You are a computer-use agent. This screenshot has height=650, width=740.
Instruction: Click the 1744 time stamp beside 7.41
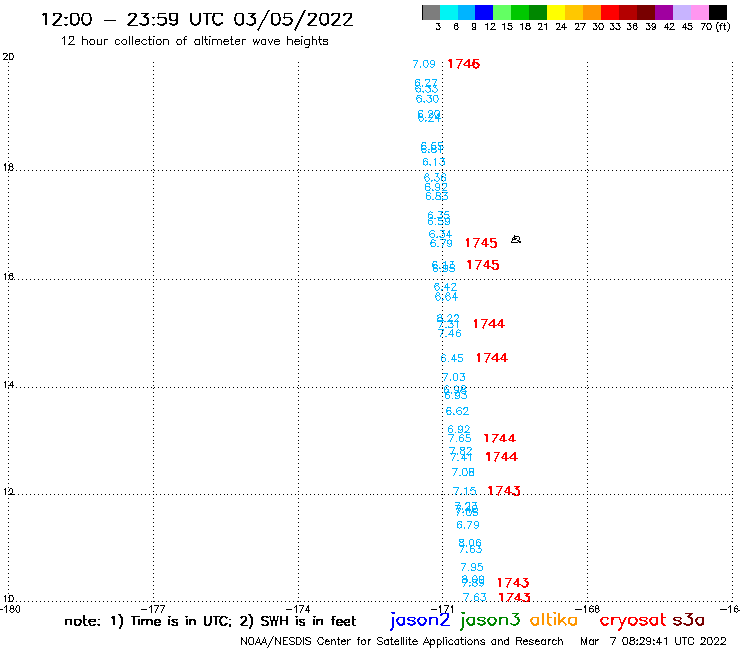(x=502, y=456)
